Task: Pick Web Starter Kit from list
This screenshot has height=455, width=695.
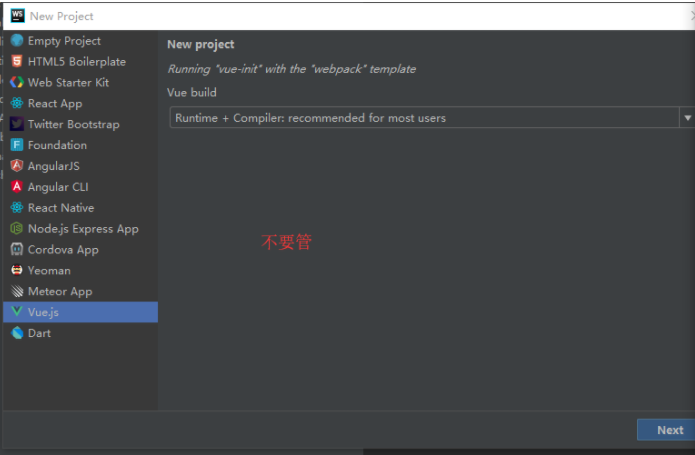Action: pyautogui.click(x=80, y=82)
